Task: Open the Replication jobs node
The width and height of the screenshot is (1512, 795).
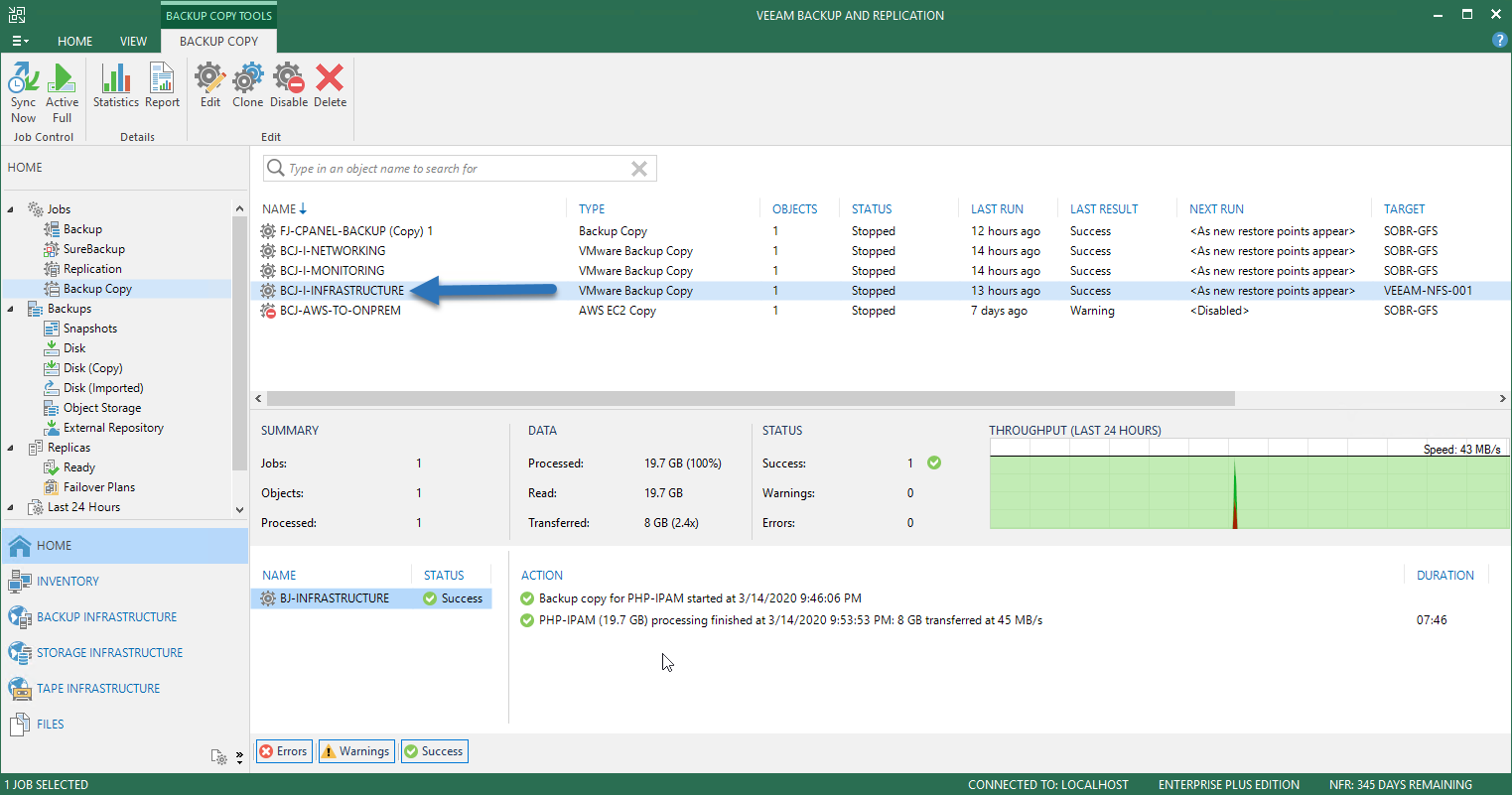Action: pyautogui.click(x=92, y=269)
